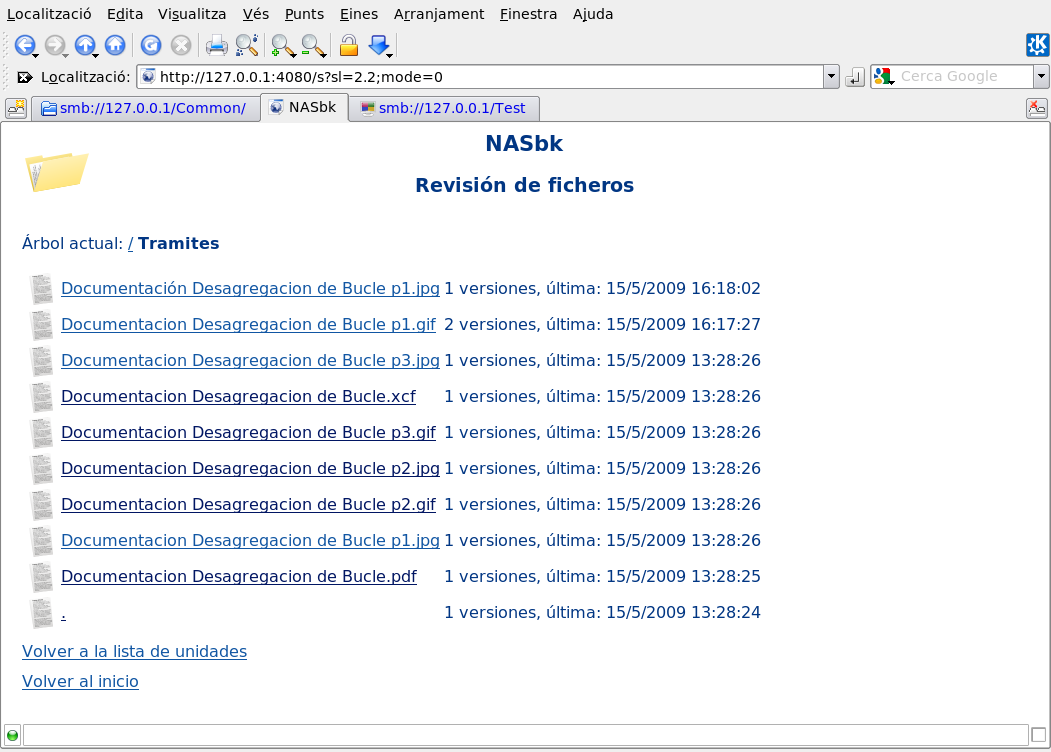Image resolution: width=1051 pixels, height=752 pixels.
Task: Click file icon beside Bucle p1.gif row
Action: click(42, 325)
